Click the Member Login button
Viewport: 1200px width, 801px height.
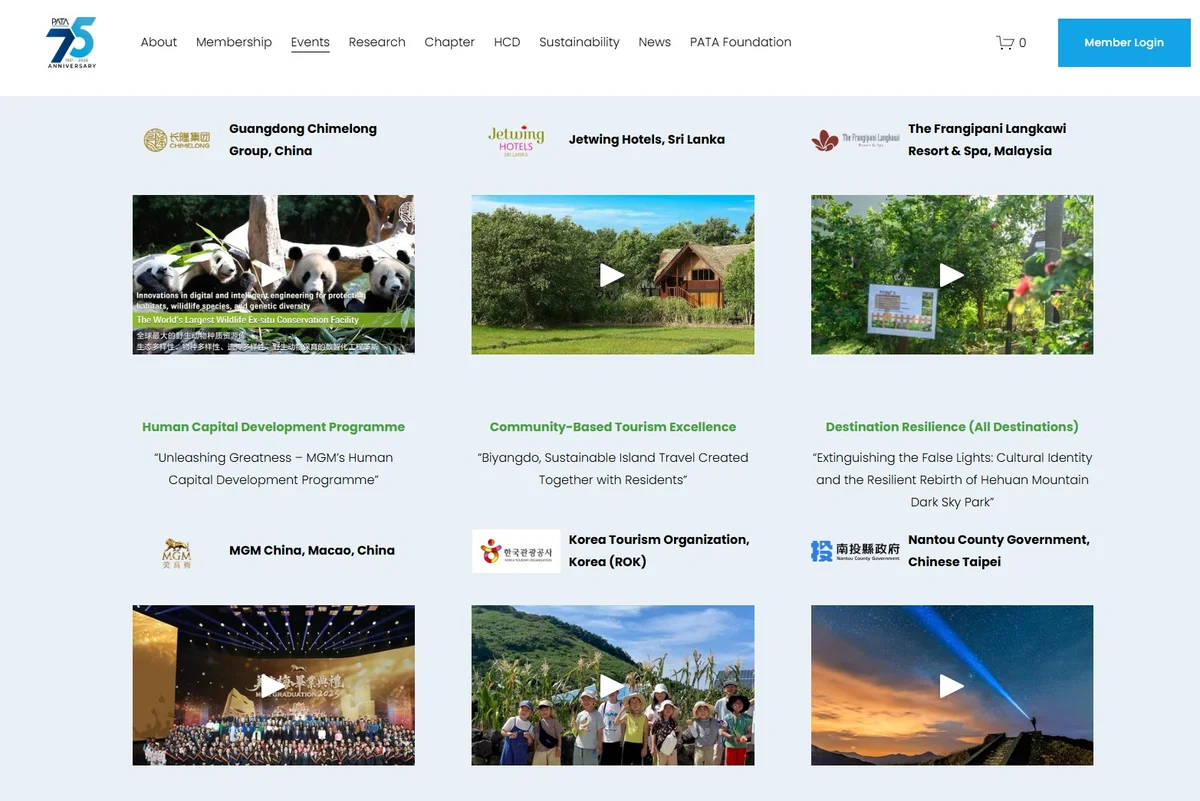click(1124, 43)
